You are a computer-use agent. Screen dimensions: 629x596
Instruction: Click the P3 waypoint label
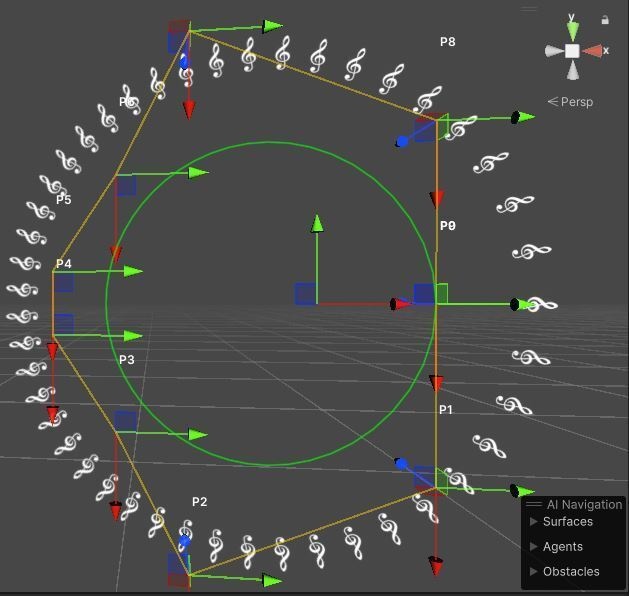tap(127, 359)
